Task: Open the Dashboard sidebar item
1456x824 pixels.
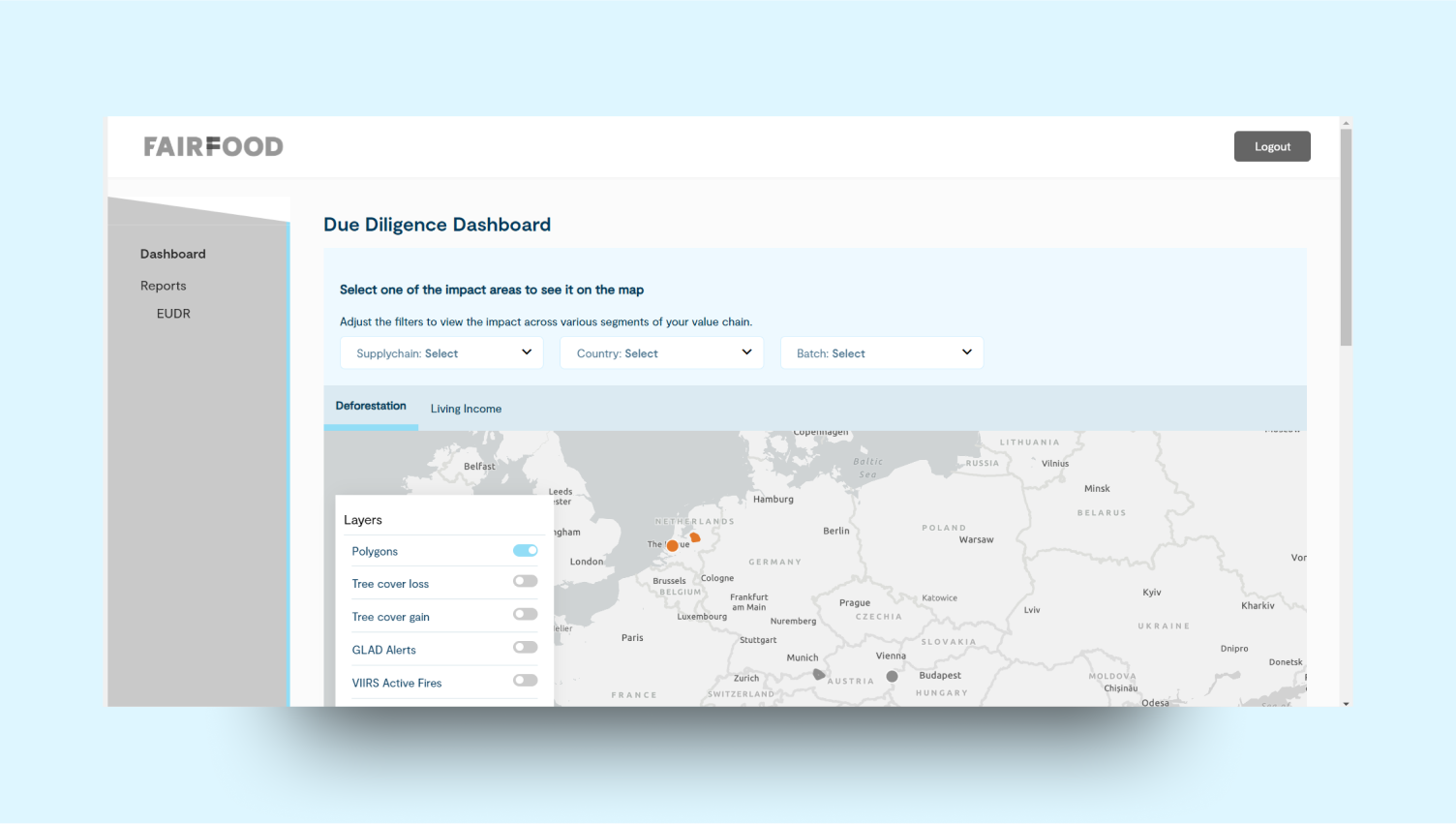Action: coord(173,254)
